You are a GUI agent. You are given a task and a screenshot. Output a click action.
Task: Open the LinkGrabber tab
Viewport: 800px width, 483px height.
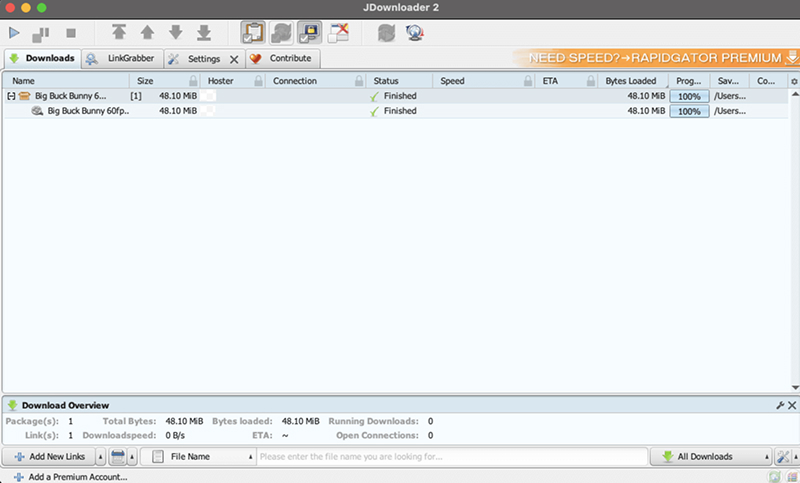(122, 59)
